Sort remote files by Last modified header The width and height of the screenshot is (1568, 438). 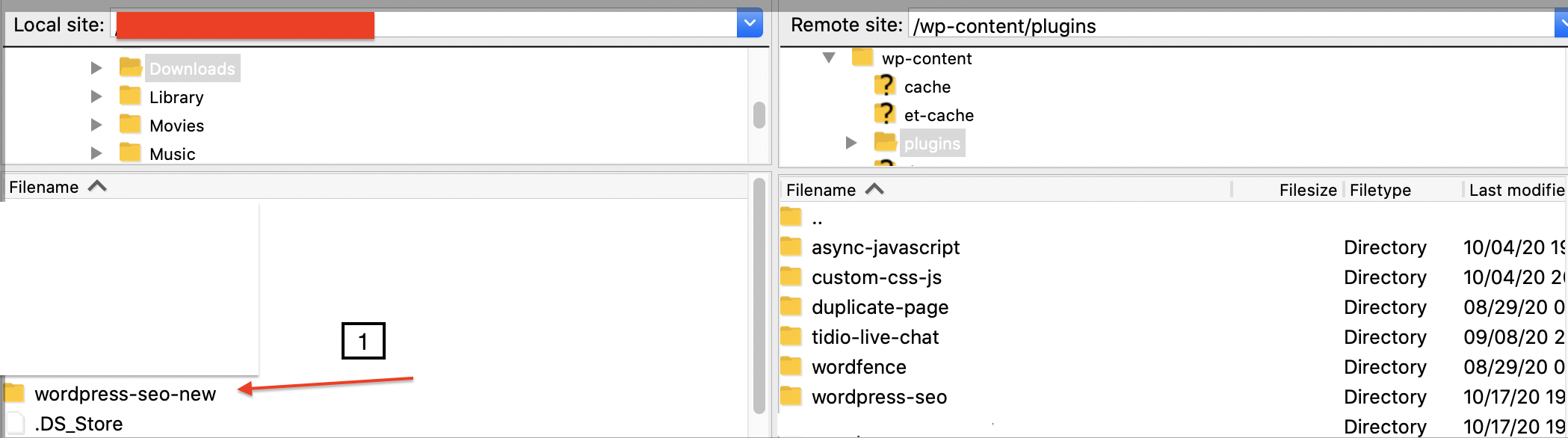pyautogui.click(x=1515, y=190)
